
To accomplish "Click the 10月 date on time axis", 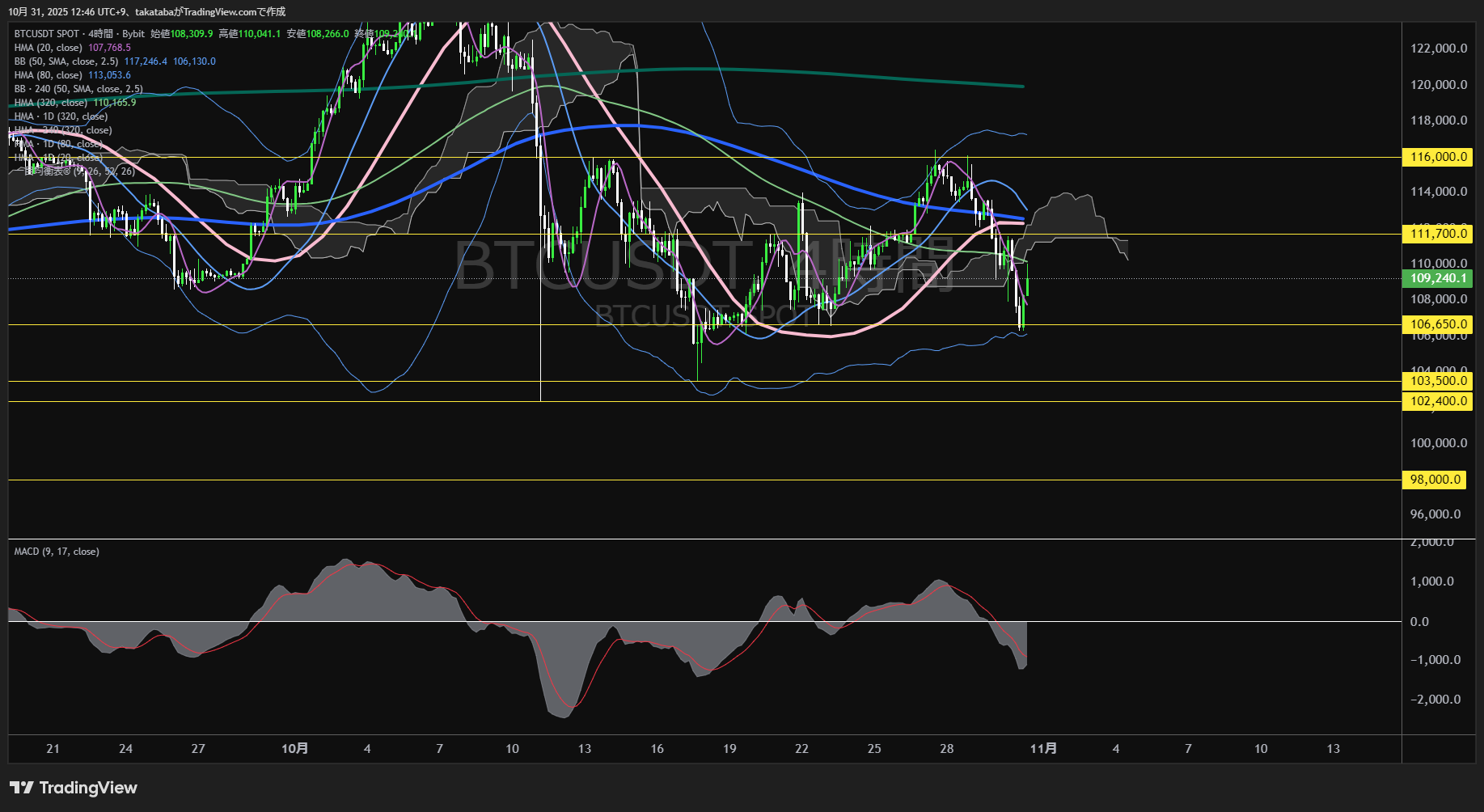I will pos(294,749).
